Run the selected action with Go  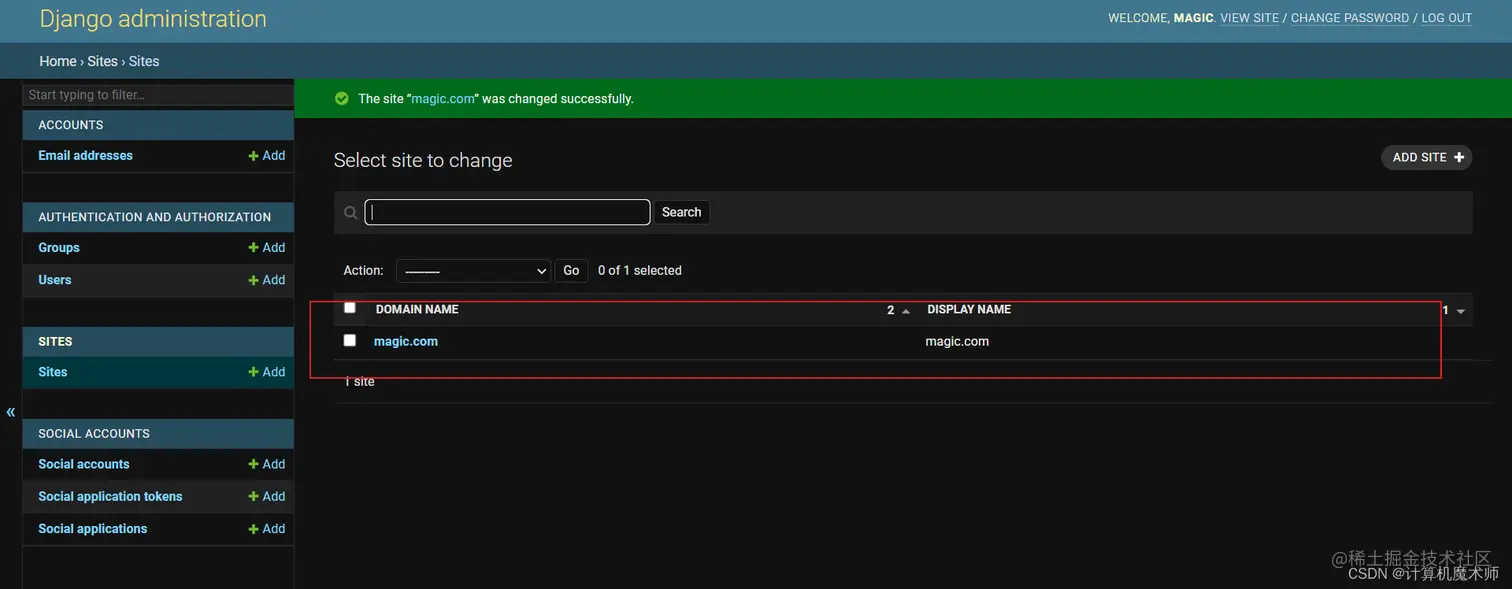(571, 271)
